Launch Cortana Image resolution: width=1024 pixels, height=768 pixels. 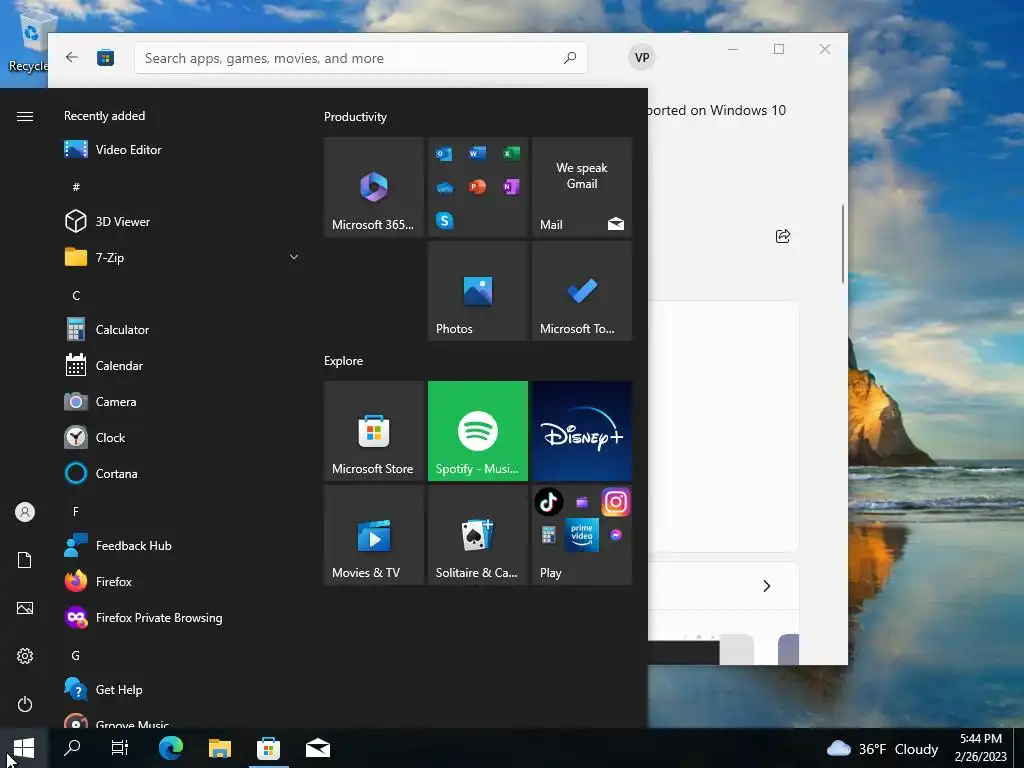(x=182, y=473)
